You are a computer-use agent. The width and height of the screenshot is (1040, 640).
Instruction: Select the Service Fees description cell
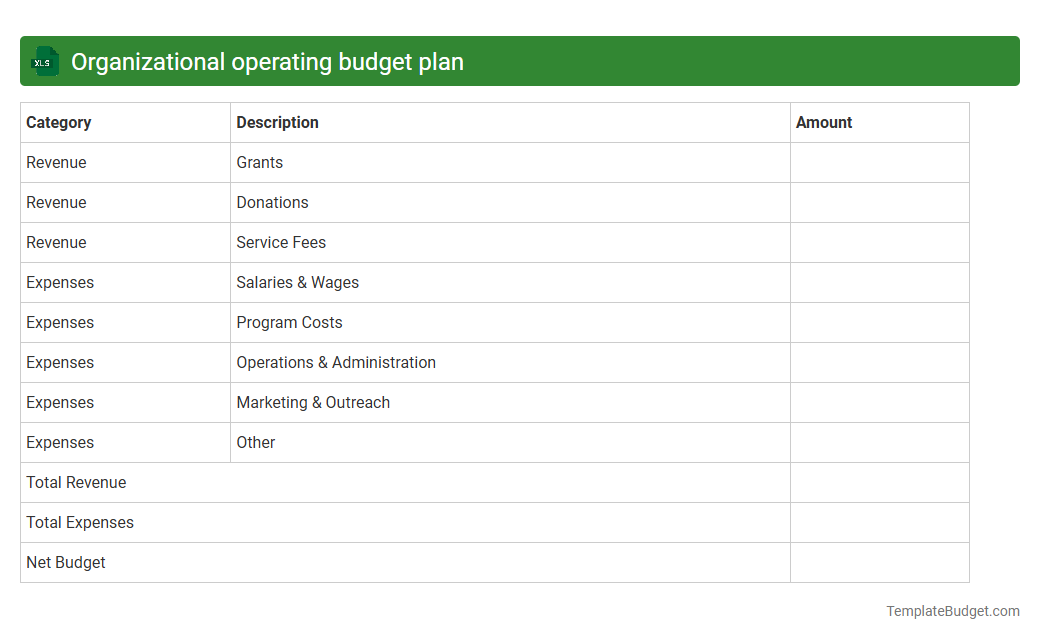pos(281,242)
